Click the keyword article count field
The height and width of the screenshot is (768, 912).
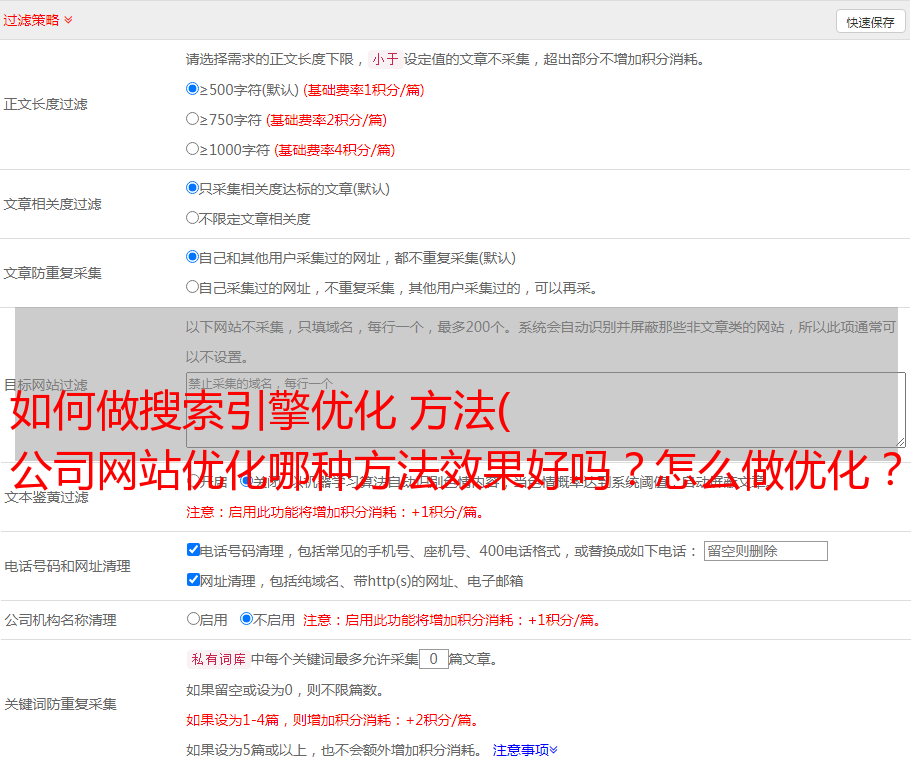pyautogui.click(x=433, y=659)
